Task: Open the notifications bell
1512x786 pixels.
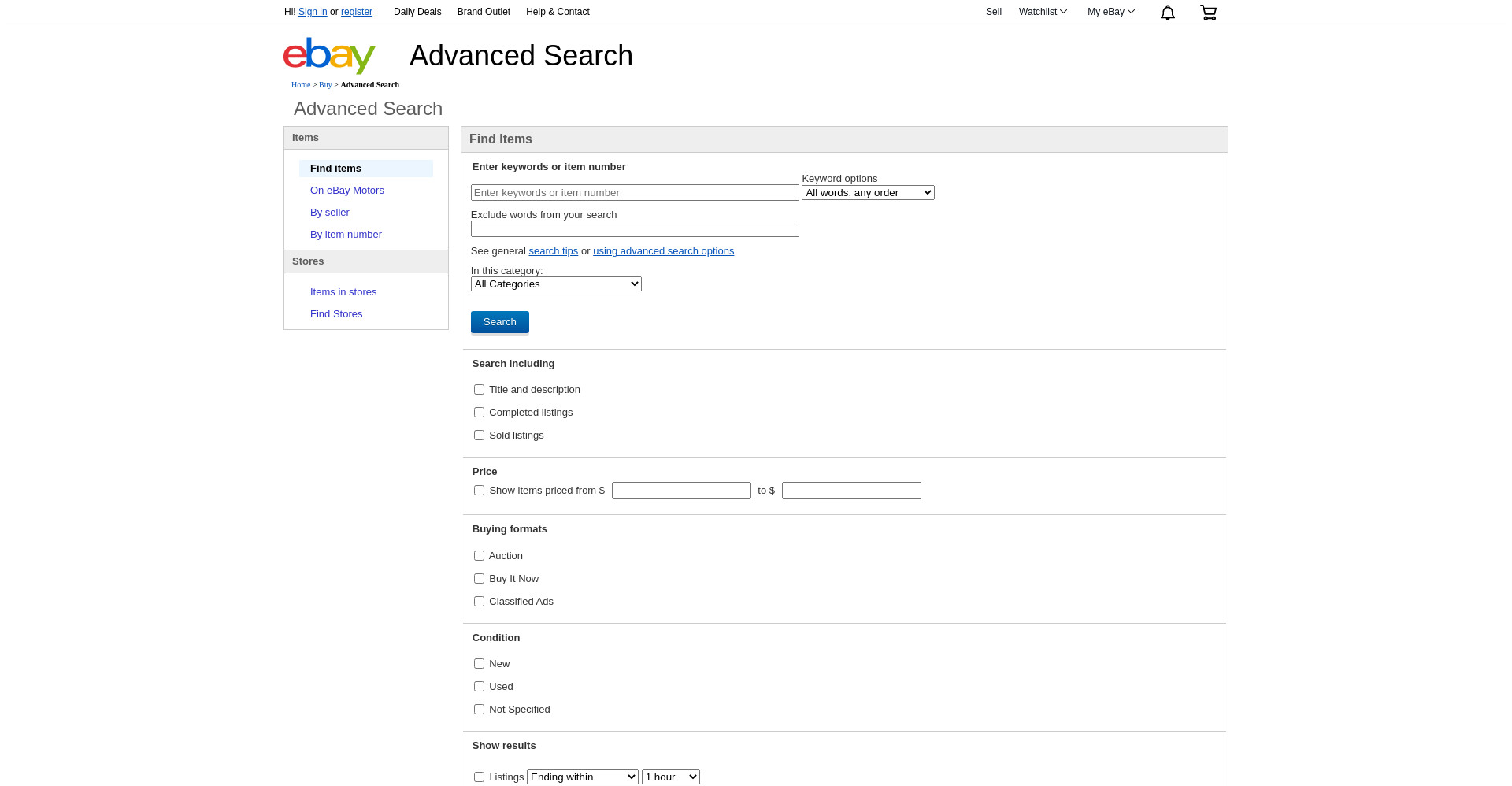Action: (1168, 13)
